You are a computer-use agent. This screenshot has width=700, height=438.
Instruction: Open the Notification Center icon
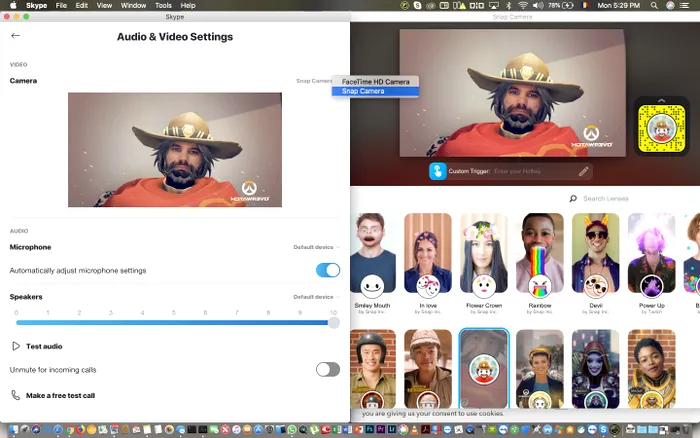click(x=684, y=5)
